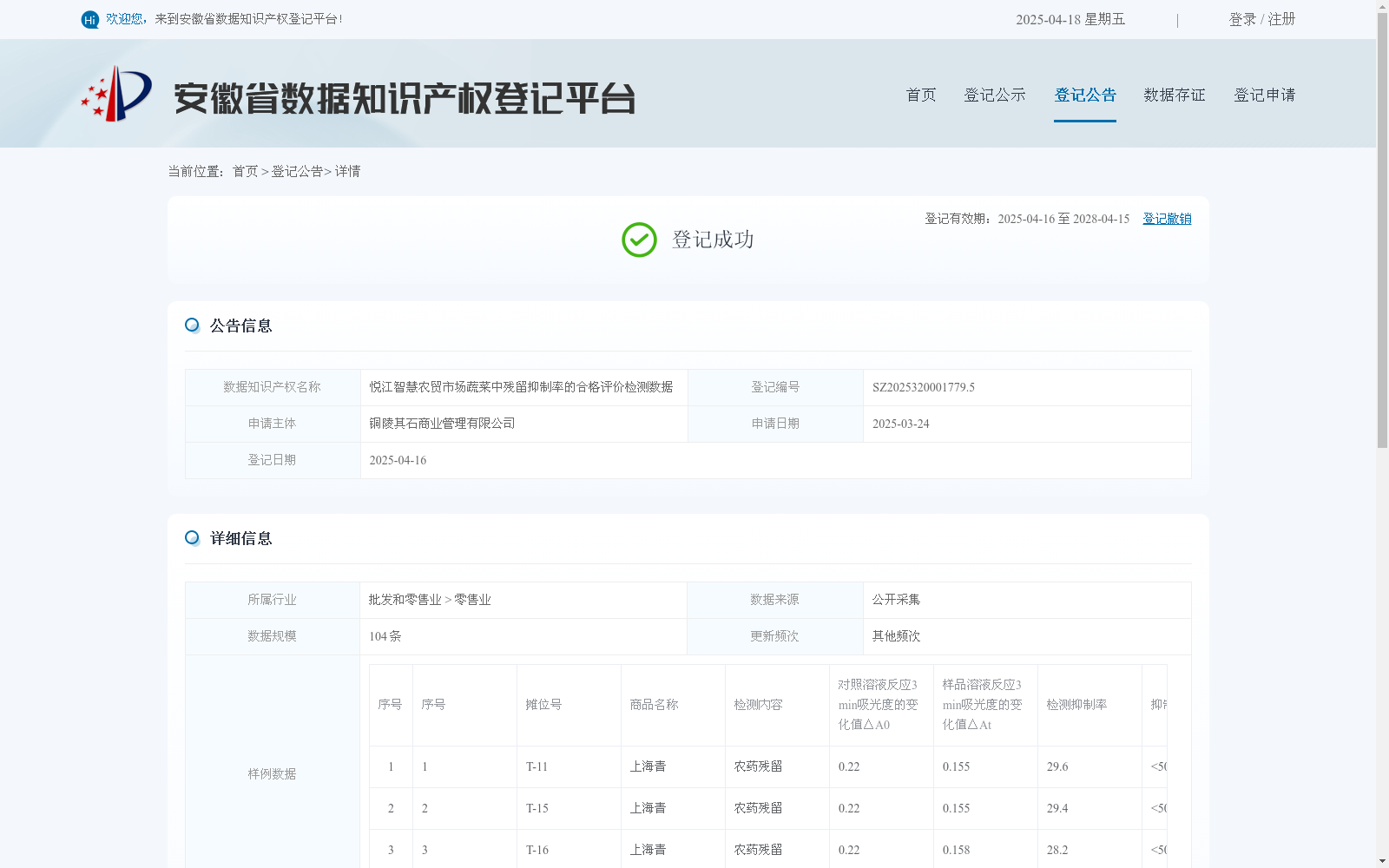Click the 登记成功 status text

click(713, 240)
